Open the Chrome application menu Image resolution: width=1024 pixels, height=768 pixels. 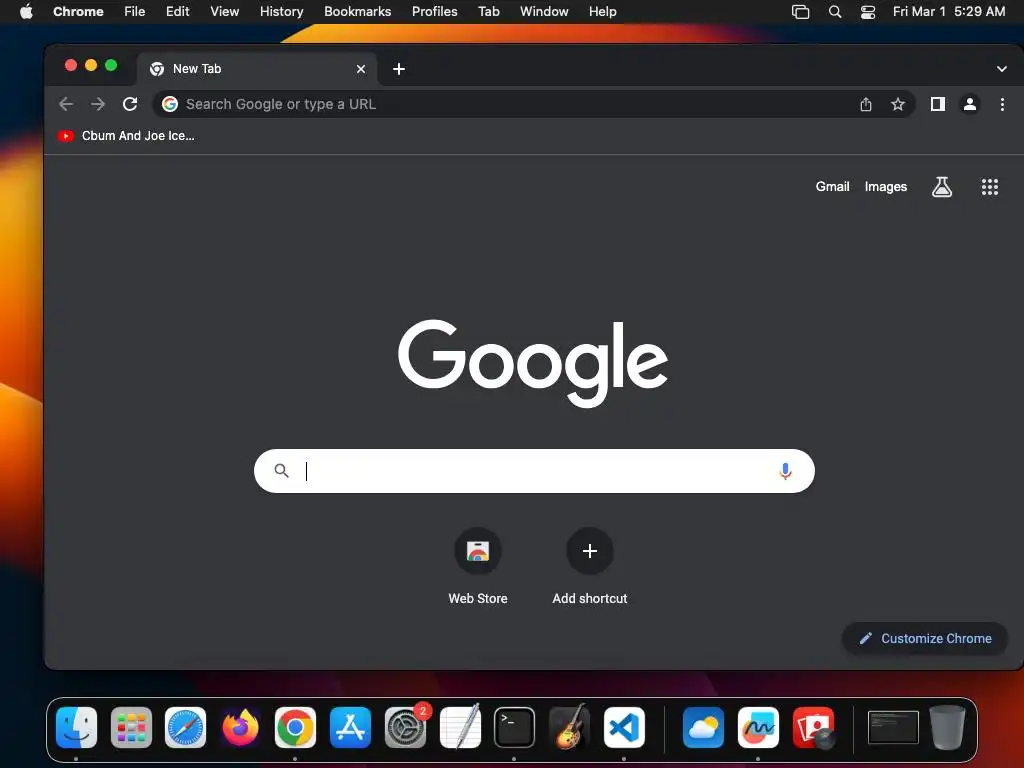pos(78,12)
